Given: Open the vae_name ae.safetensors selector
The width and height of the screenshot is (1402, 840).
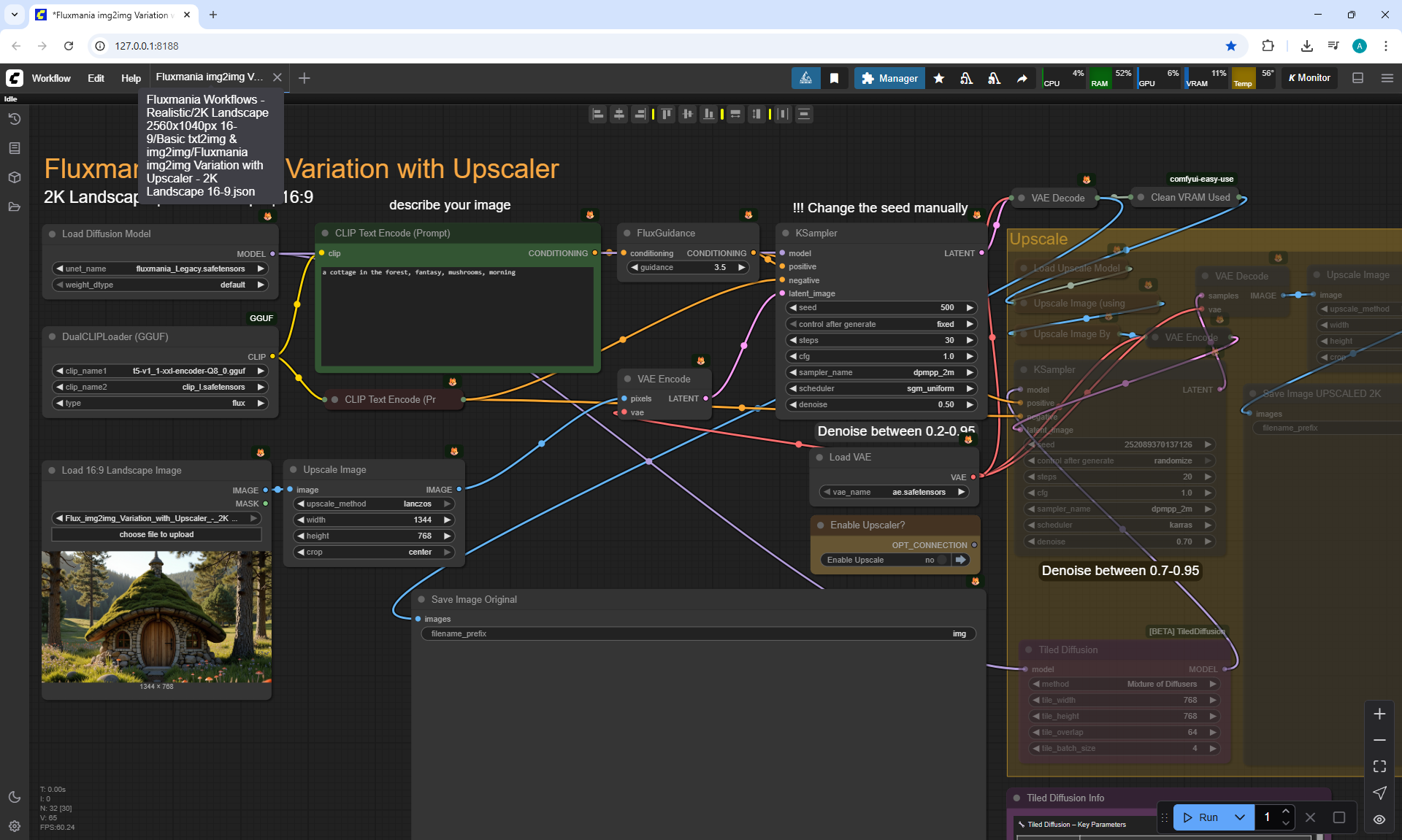Looking at the screenshot, I should click(894, 492).
